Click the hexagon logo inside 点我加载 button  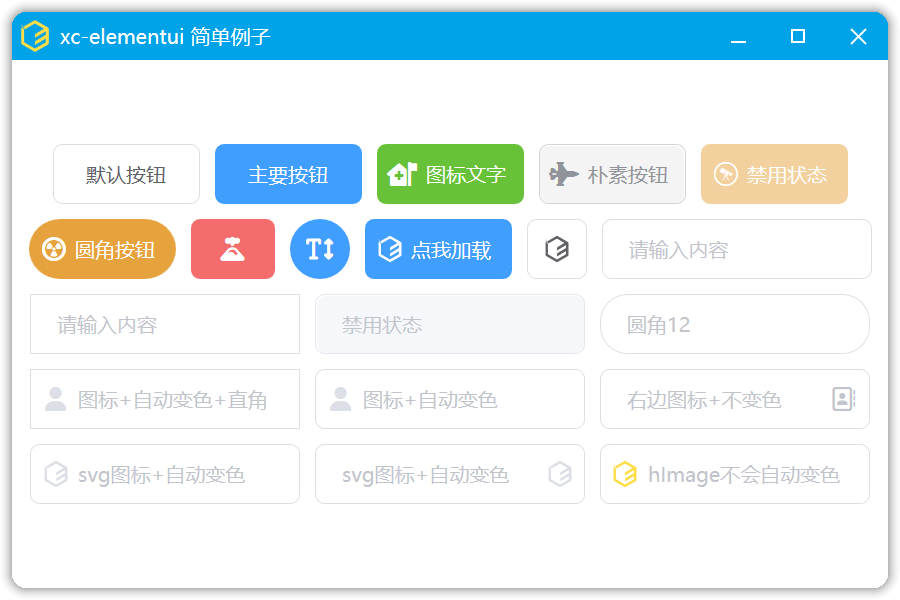(391, 249)
